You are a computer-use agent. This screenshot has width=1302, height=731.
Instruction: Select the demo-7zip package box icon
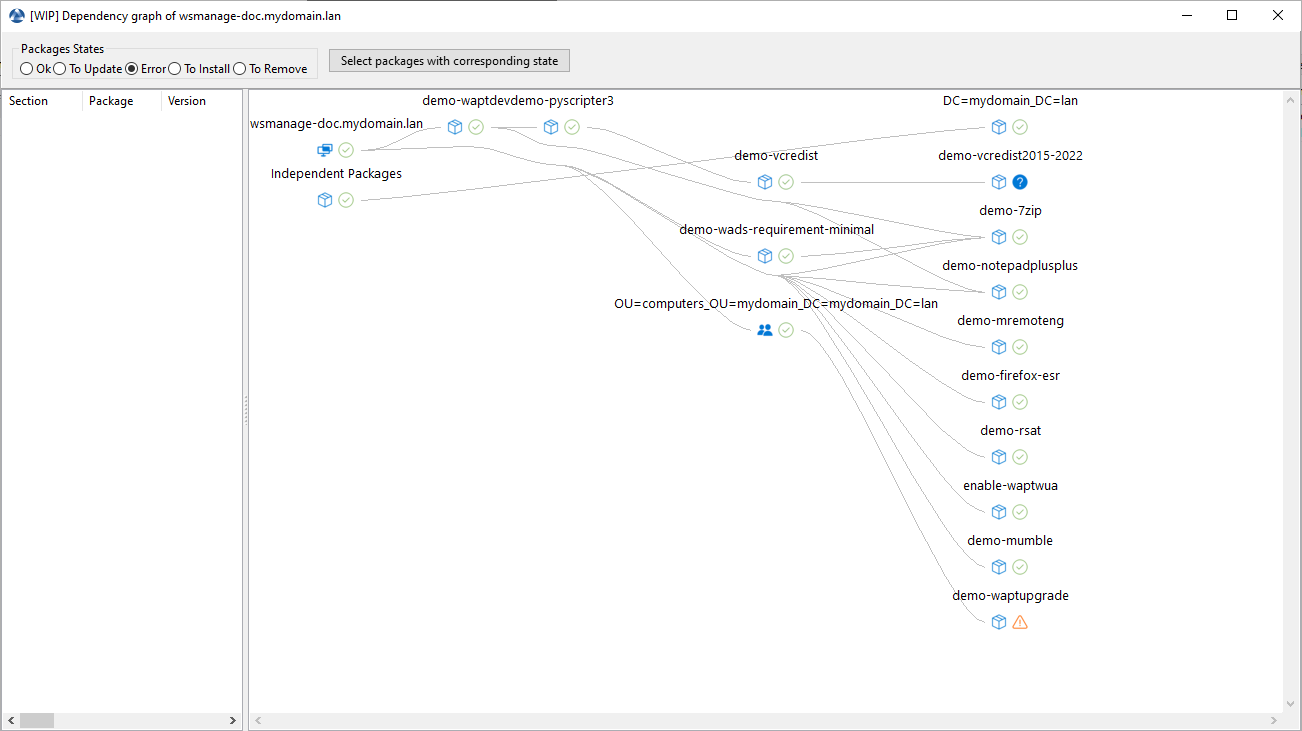pos(998,237)
